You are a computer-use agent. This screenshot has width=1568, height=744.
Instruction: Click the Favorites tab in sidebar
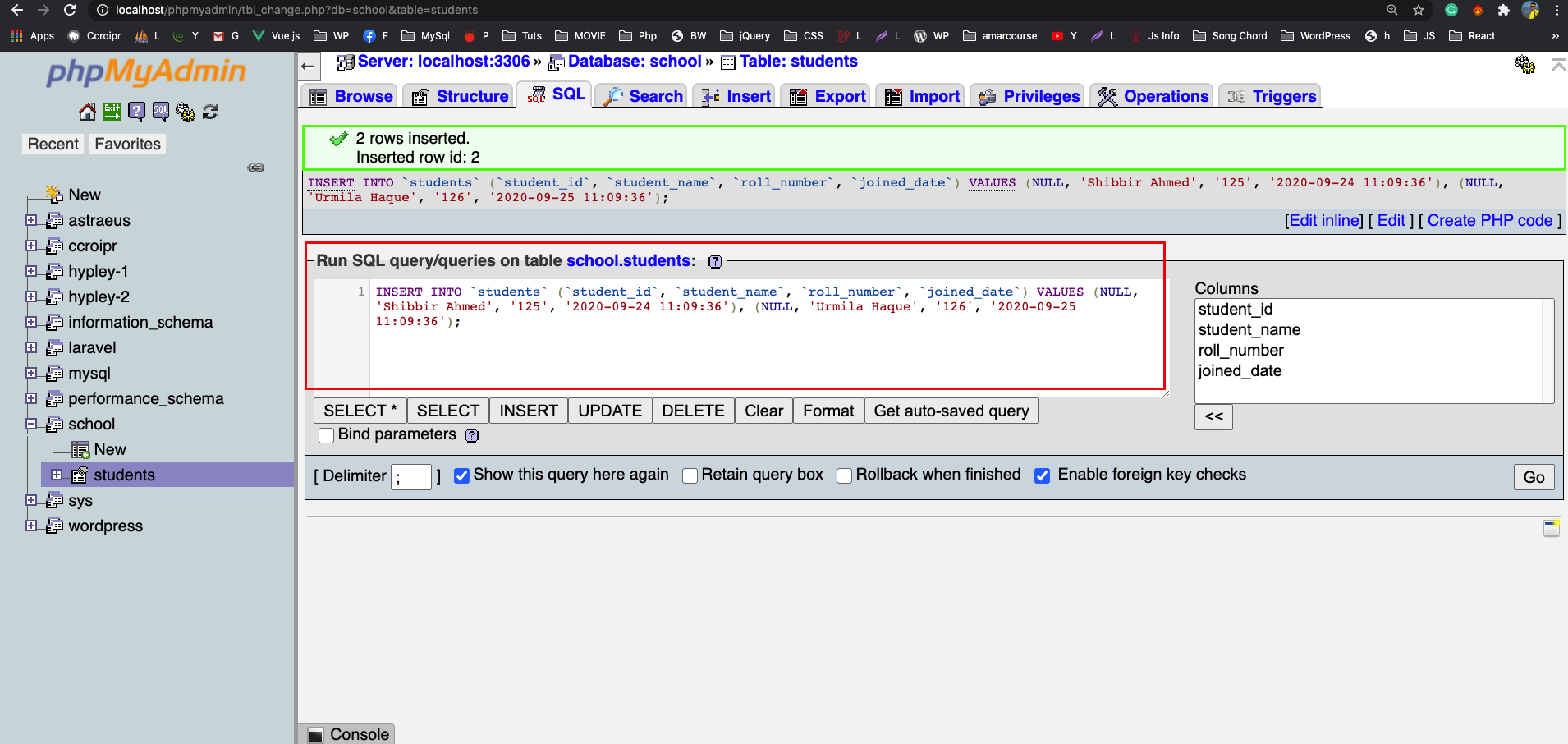(x=127, y=144)
